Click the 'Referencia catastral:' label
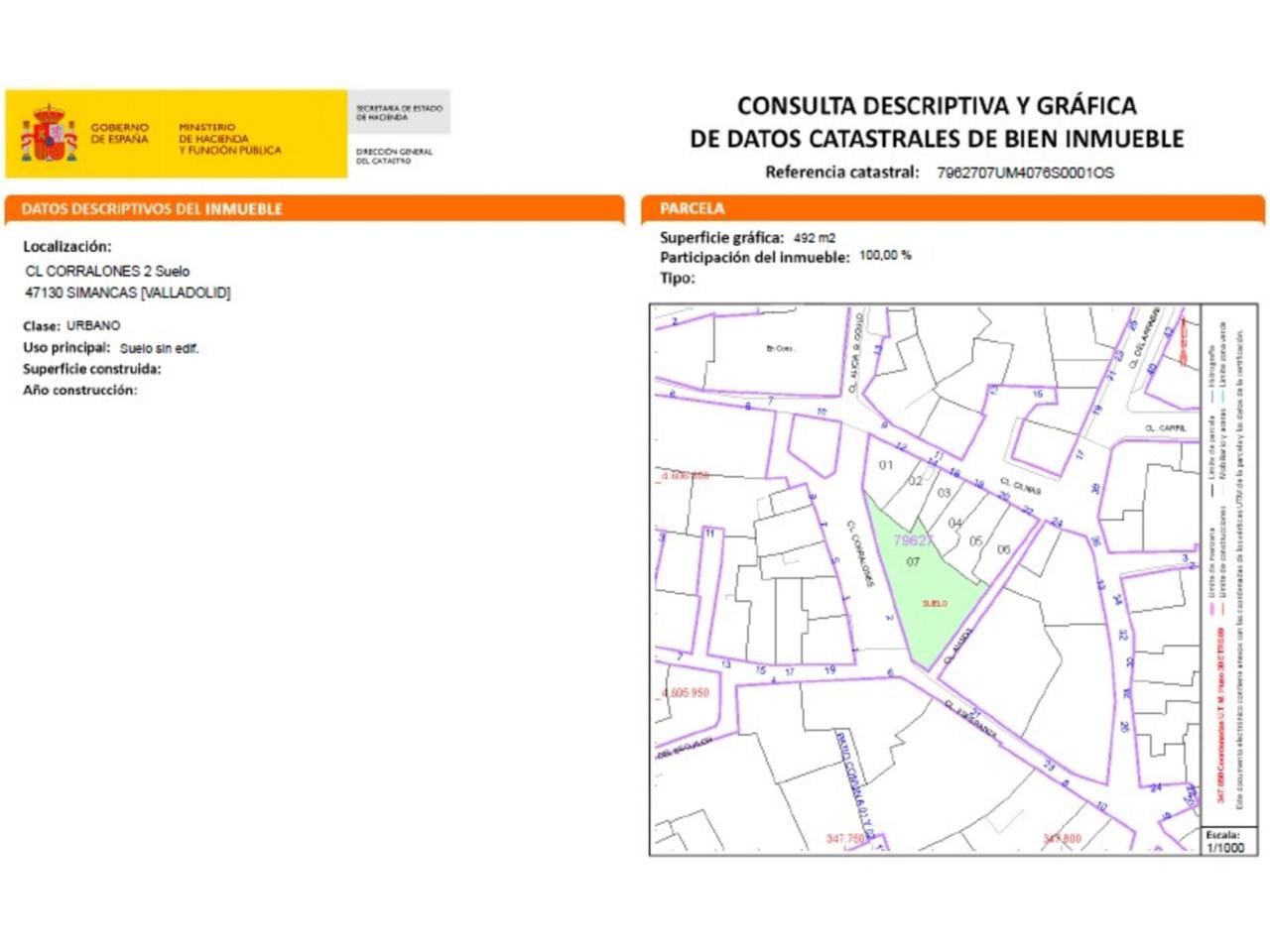Screen dimensions: 1270x952 tap(842, 172)
